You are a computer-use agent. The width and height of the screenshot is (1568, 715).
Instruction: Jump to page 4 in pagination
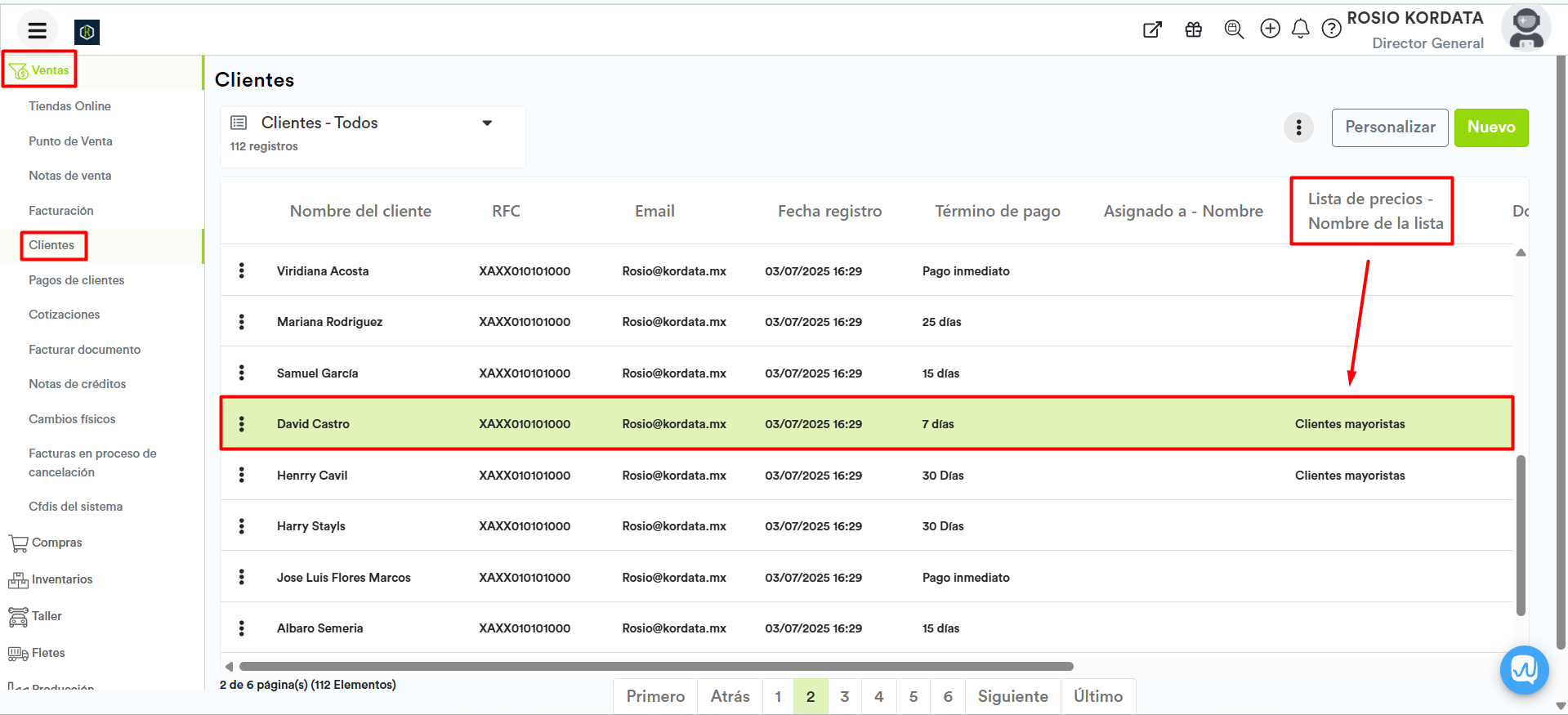(878, 696)
